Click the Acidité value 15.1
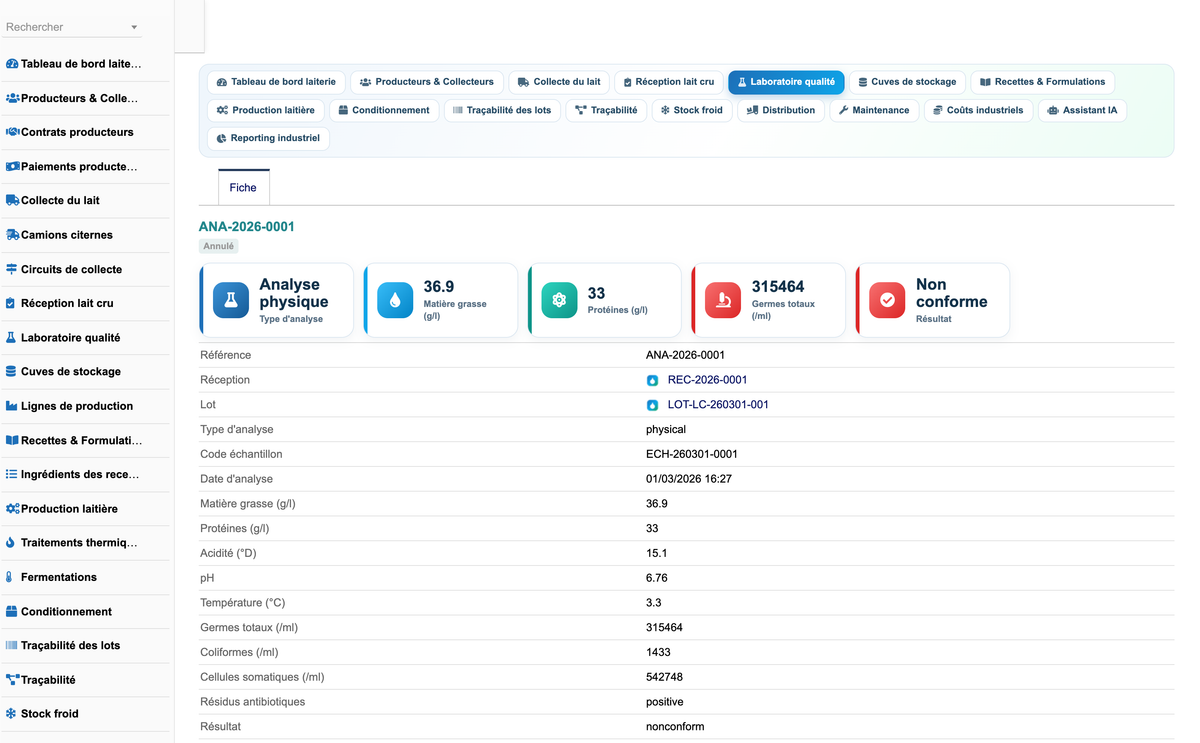1200x743 pixels. [657, 553]
